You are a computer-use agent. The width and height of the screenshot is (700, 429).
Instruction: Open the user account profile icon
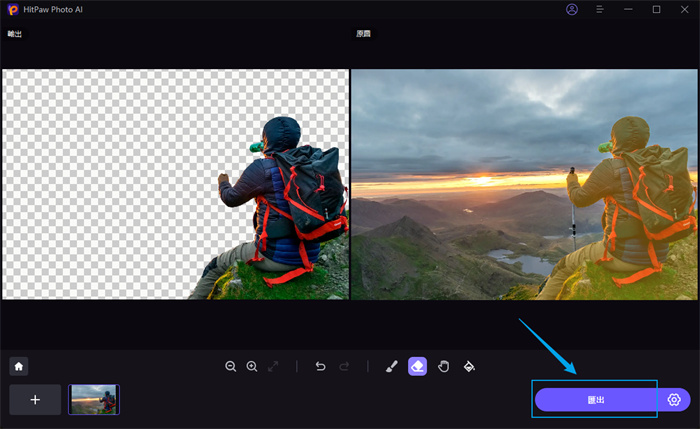tap(572, 9)
